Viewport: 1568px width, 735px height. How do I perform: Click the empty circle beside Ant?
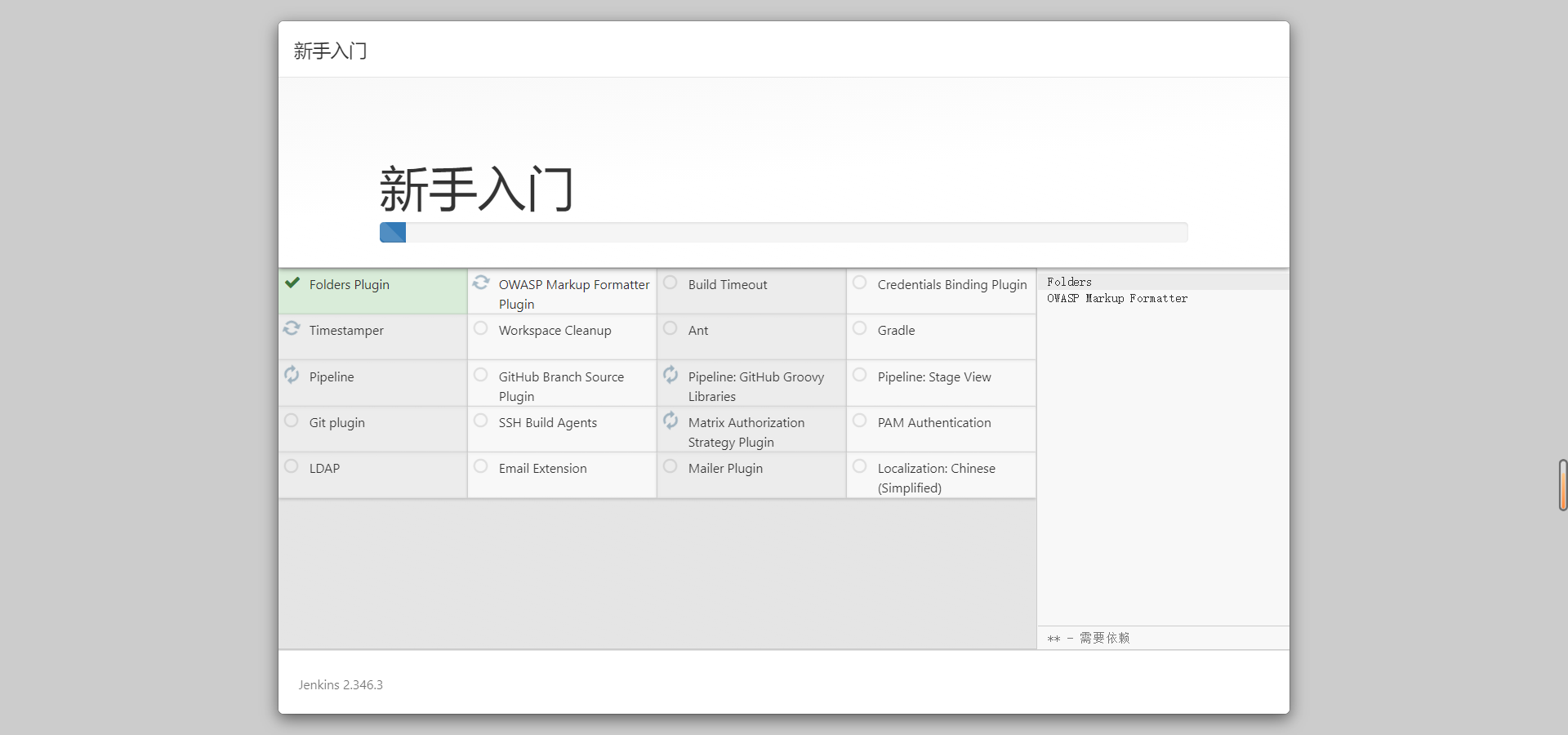(x=670, y=328)
